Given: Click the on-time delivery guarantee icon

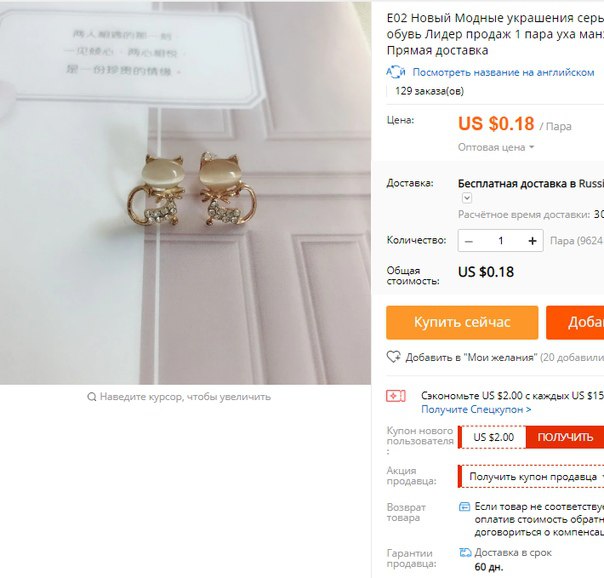Looking at the screenshot, I should 465,553.
